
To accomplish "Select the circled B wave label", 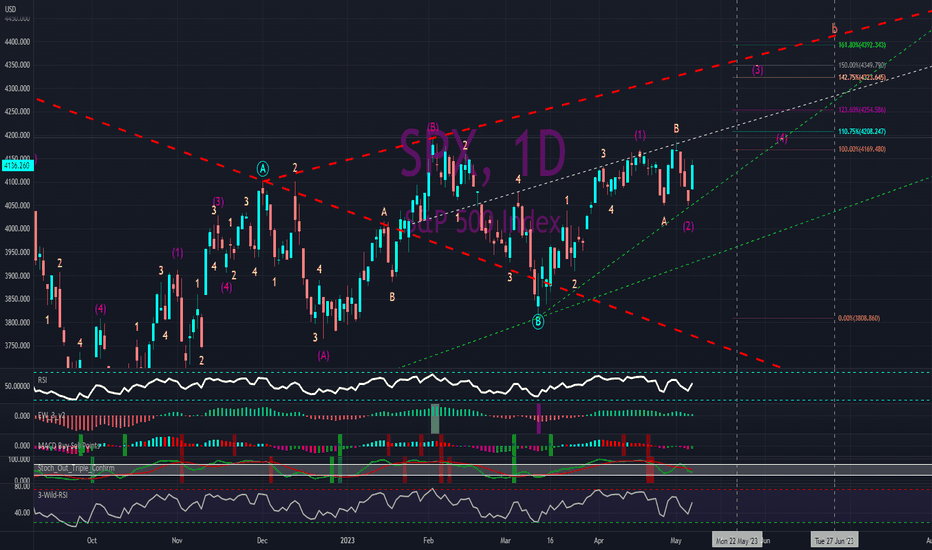I will coord(538,322).
